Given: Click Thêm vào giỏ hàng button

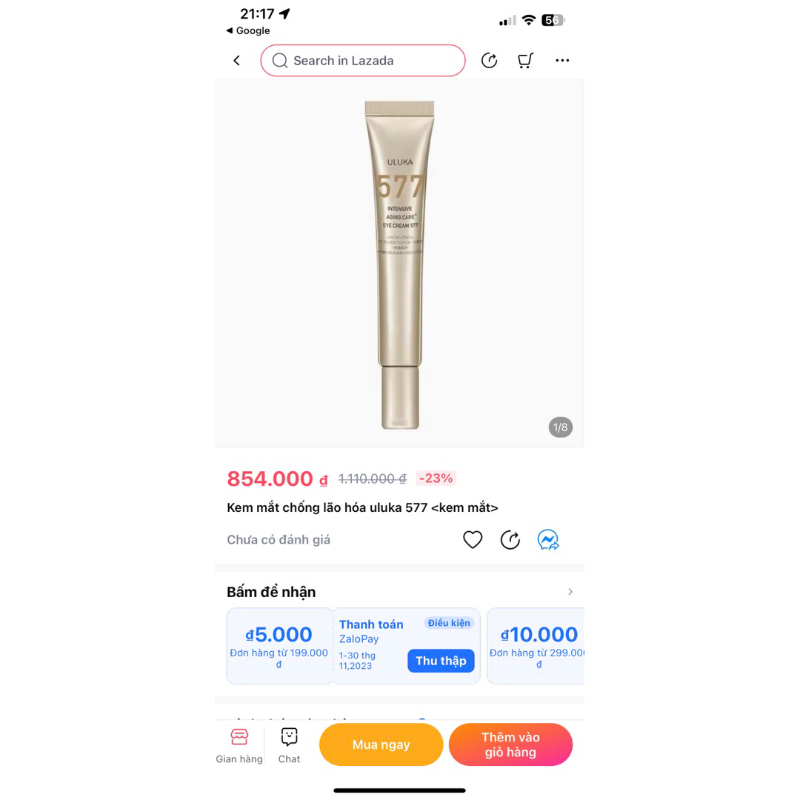Looking at the screenshot, I should [x=511, y=744].
